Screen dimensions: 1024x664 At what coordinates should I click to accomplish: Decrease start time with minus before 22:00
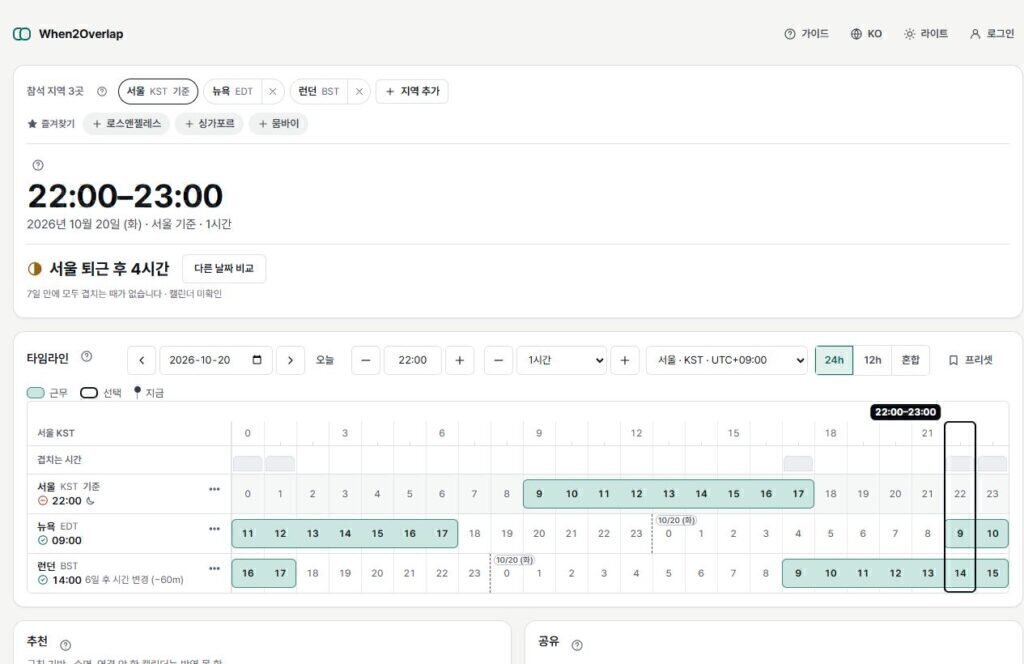(x=366, y=360)
